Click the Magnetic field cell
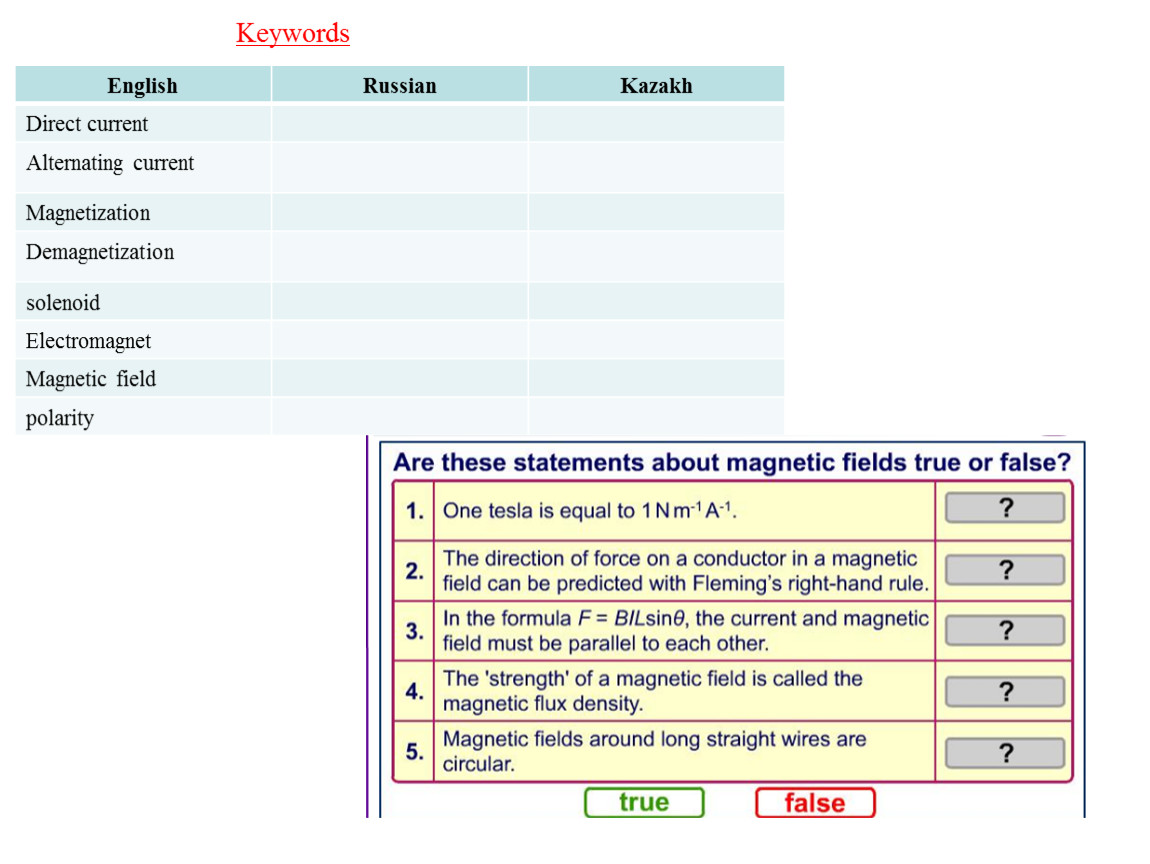1150x864 pixels. pos(143,378)
